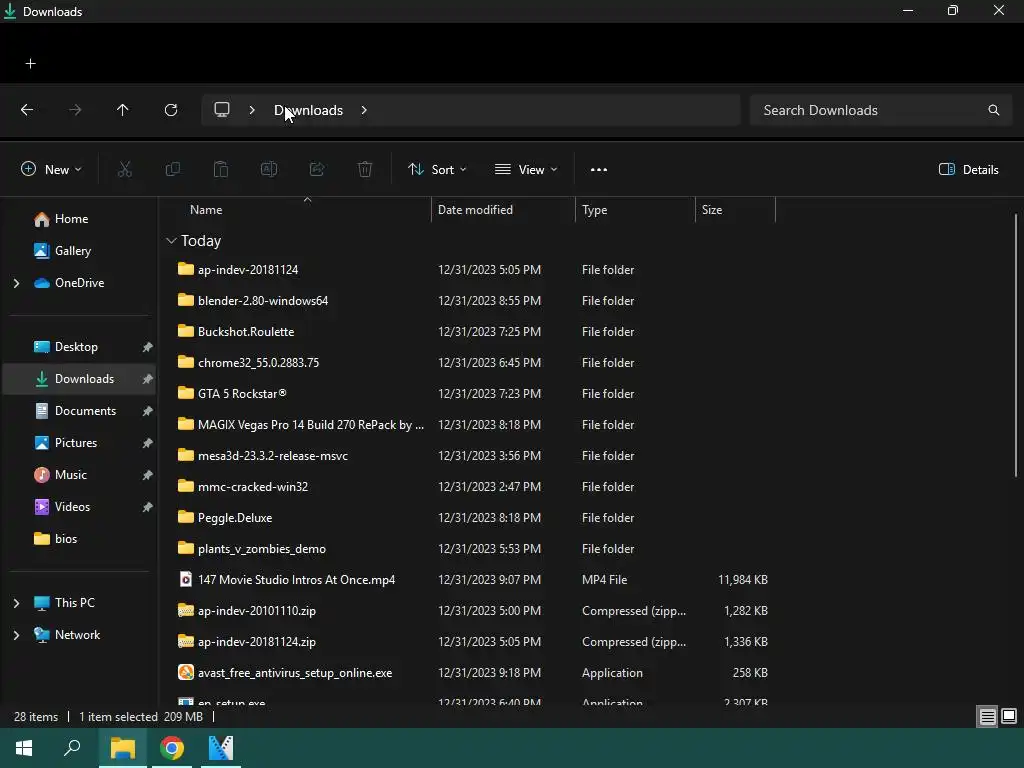The height and width of the screenshot is (768, 1024).
Task: Open the See more ellipsis menu
Action: point(599,170)
